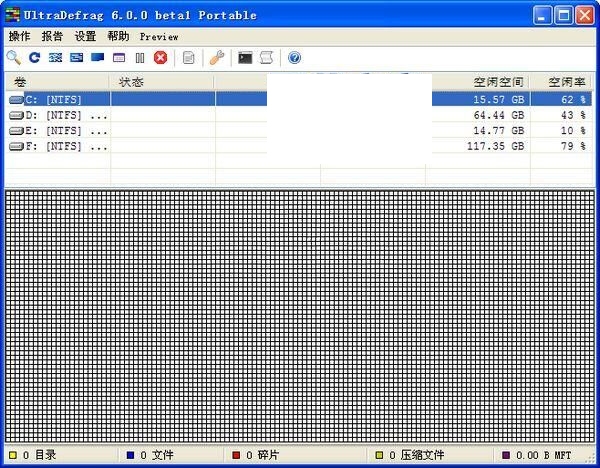Viewport: 600px width, 468px height.
Task: Click the boot time script scroll icon
Action: [x=266, y=58]
